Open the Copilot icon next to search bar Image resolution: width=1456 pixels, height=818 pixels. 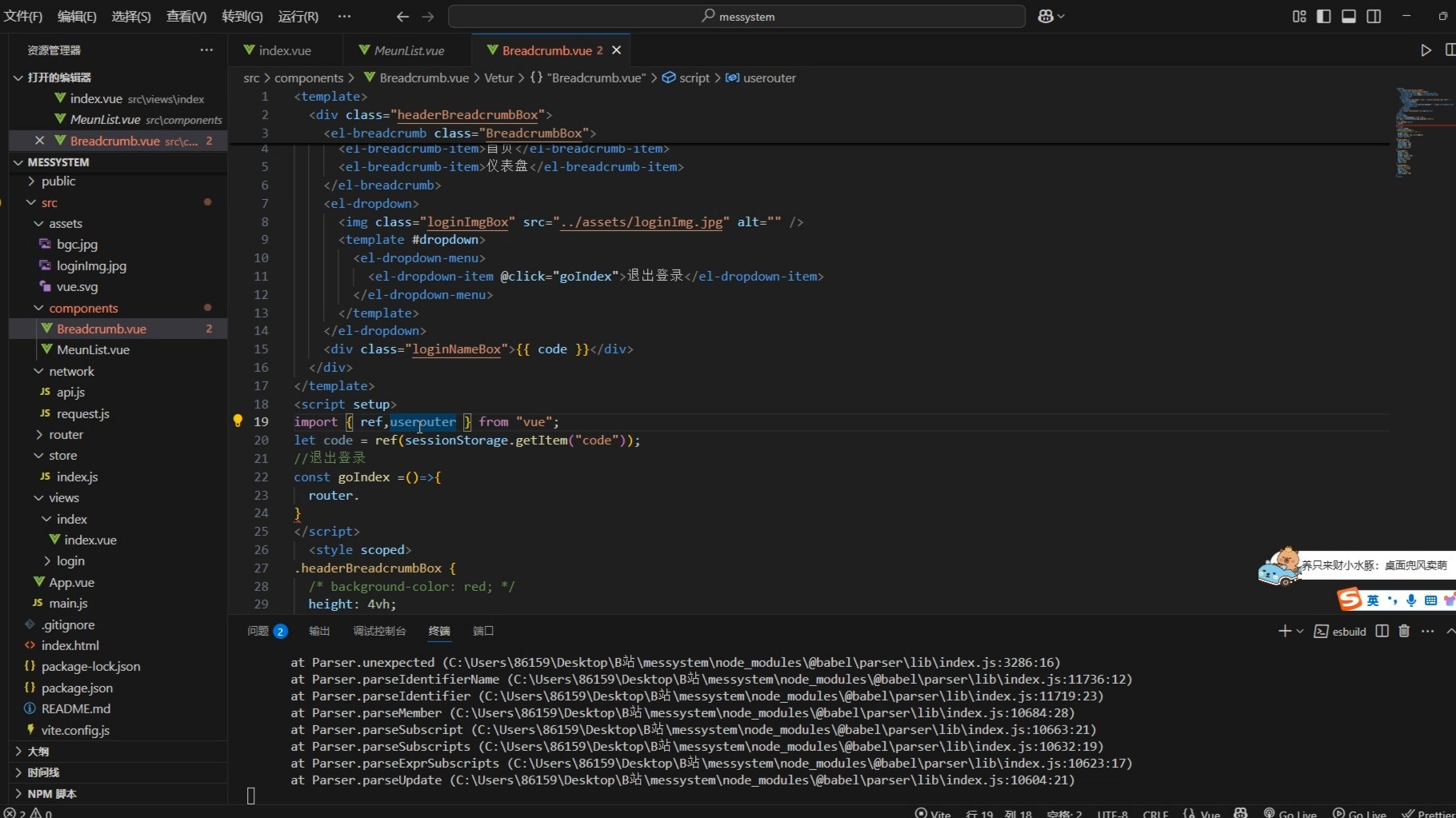pyautogui.click(x=1046, y=16)
